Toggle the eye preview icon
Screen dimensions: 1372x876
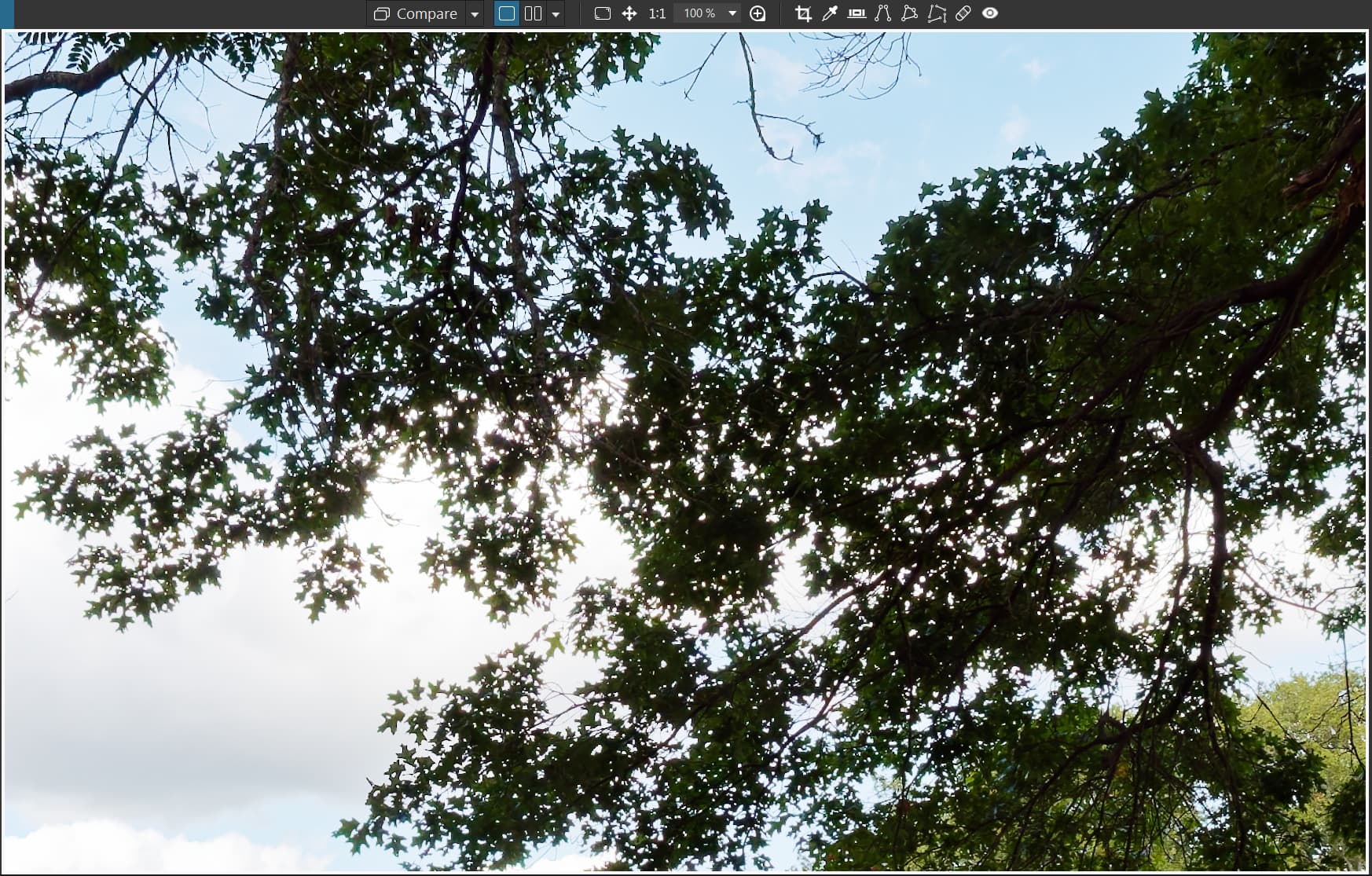990,13
